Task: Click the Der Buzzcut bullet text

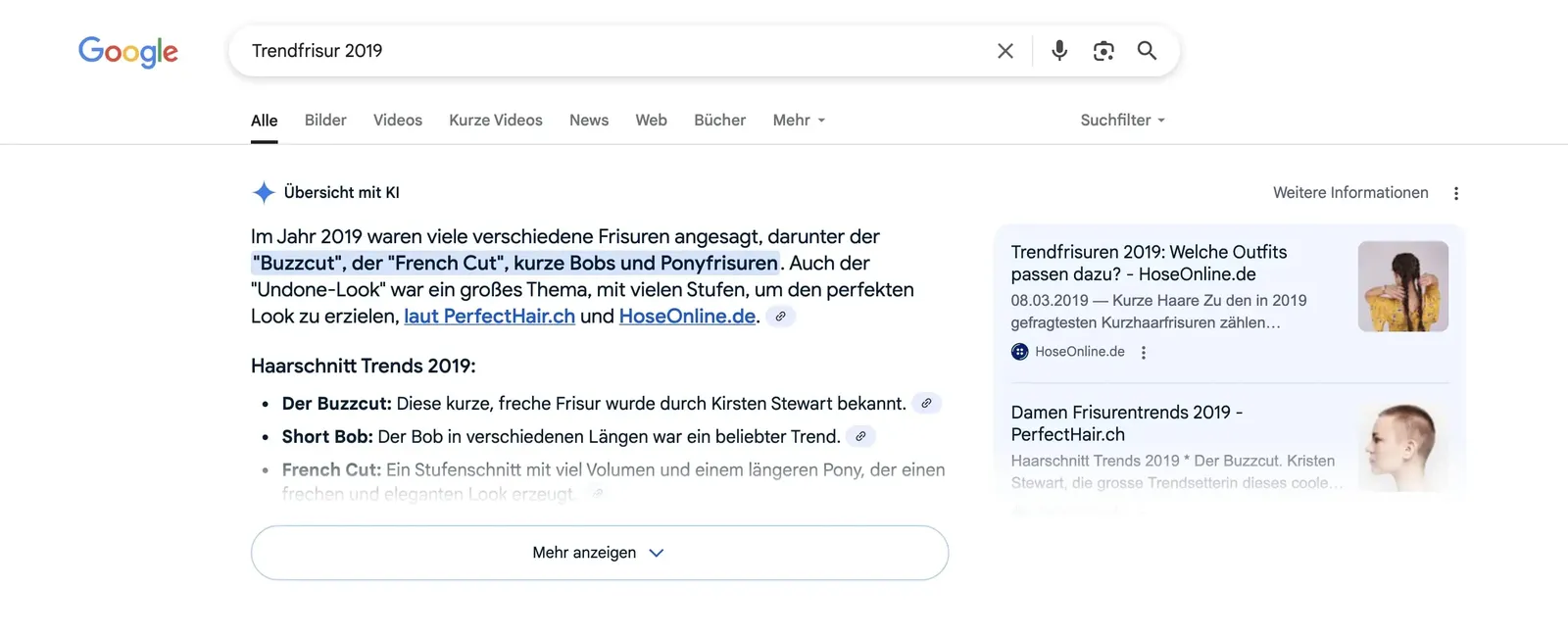Action: 594,404
